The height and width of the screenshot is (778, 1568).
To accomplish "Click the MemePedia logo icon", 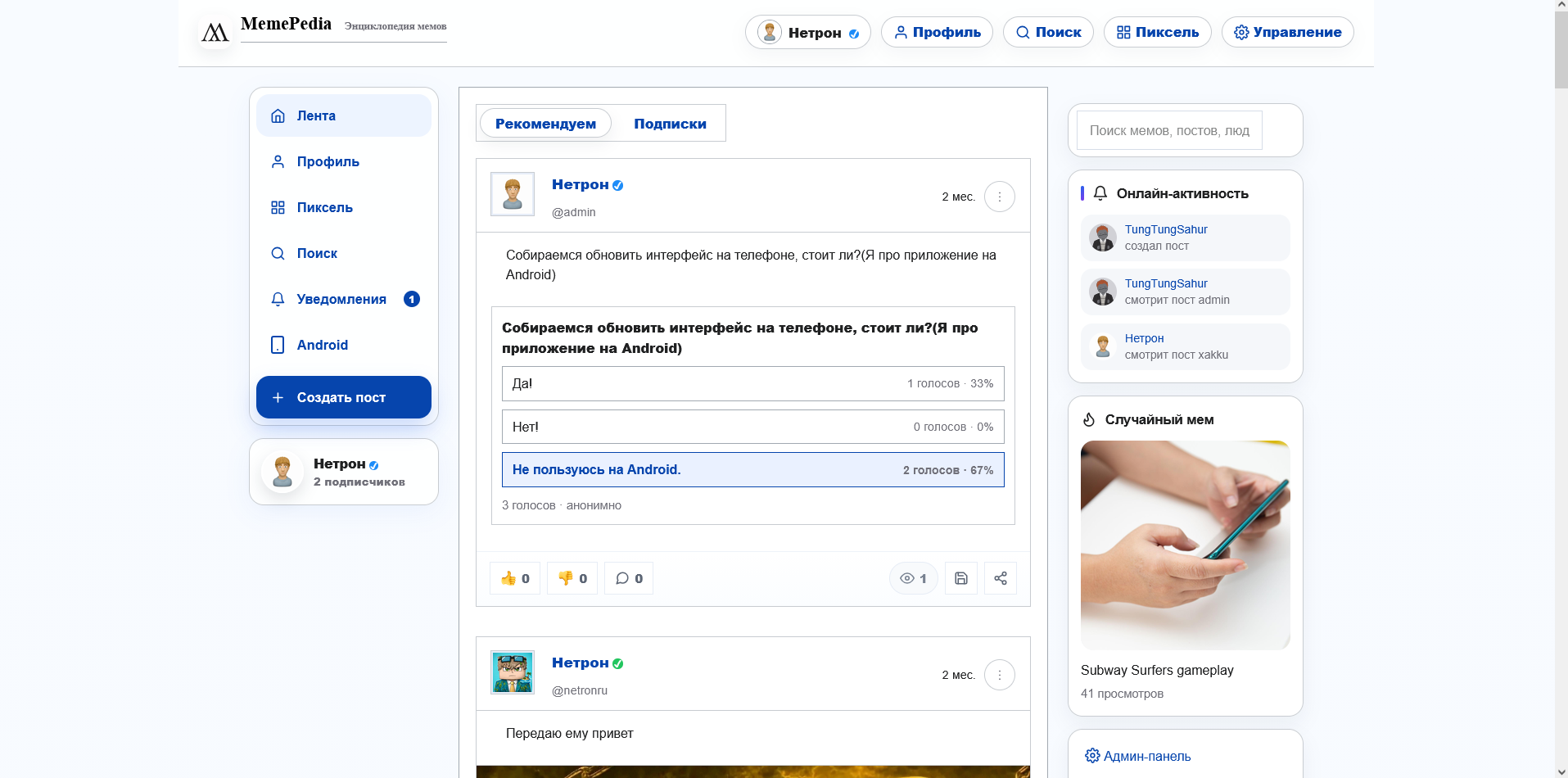I will 215,33.
